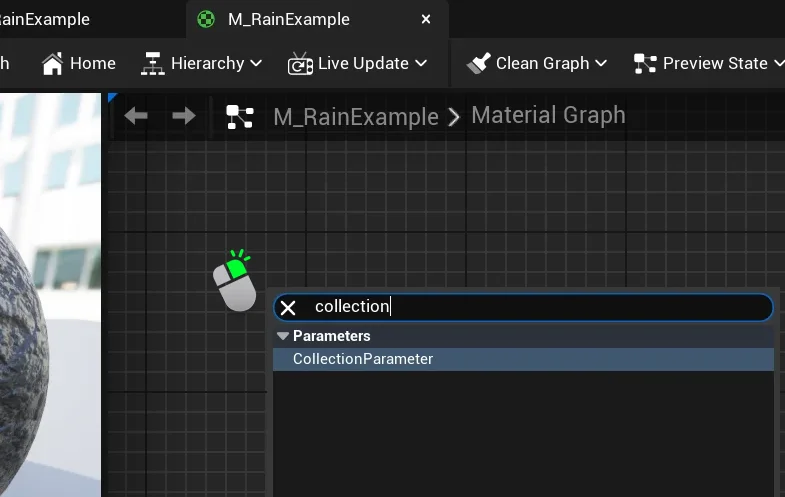Close the M_RainExample tab
The width and height of the screenshot is (785, 497).
[x=426, y=19]
